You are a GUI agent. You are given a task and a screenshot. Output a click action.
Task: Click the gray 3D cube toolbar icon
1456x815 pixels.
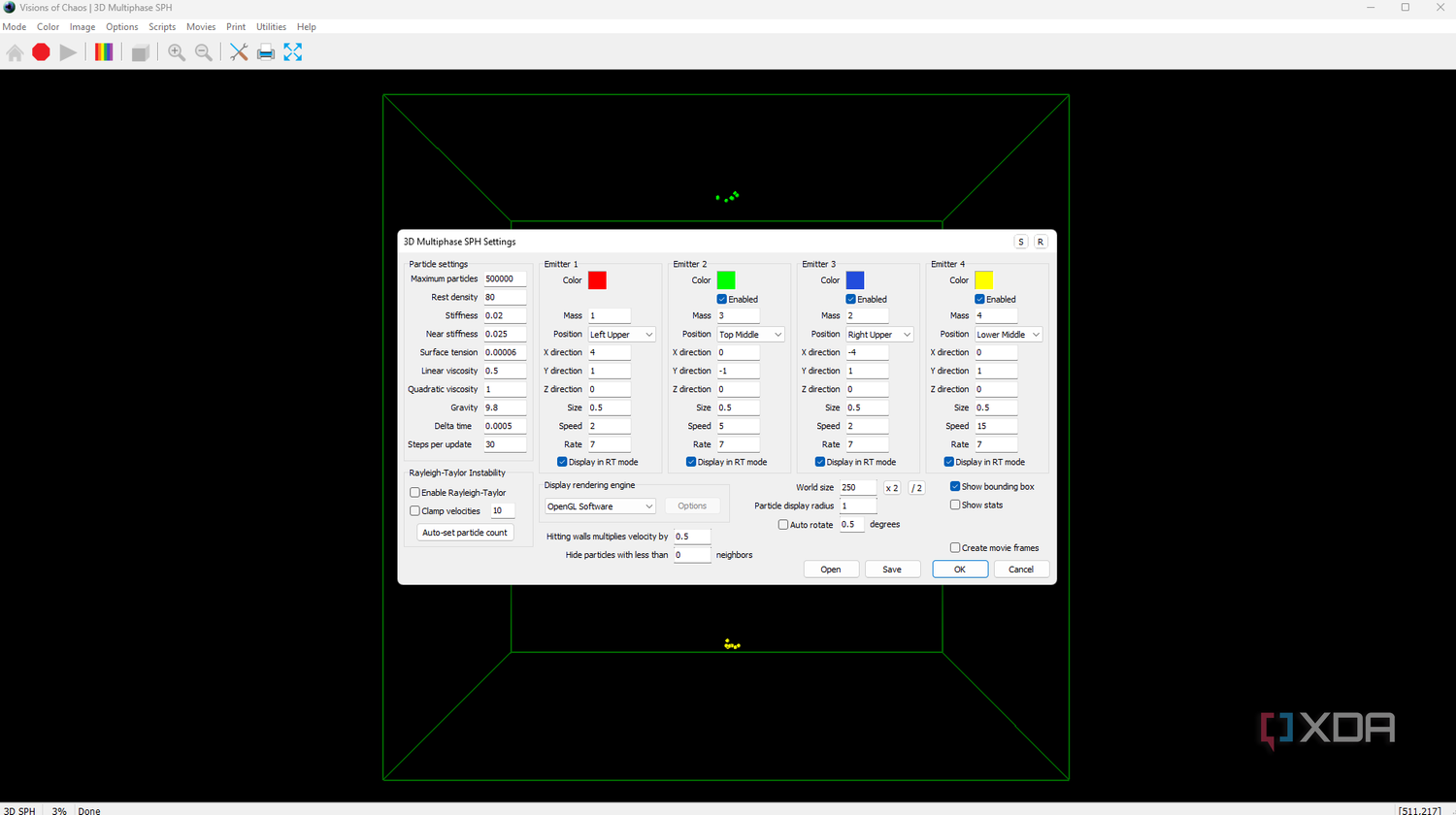tap(140, 52)
